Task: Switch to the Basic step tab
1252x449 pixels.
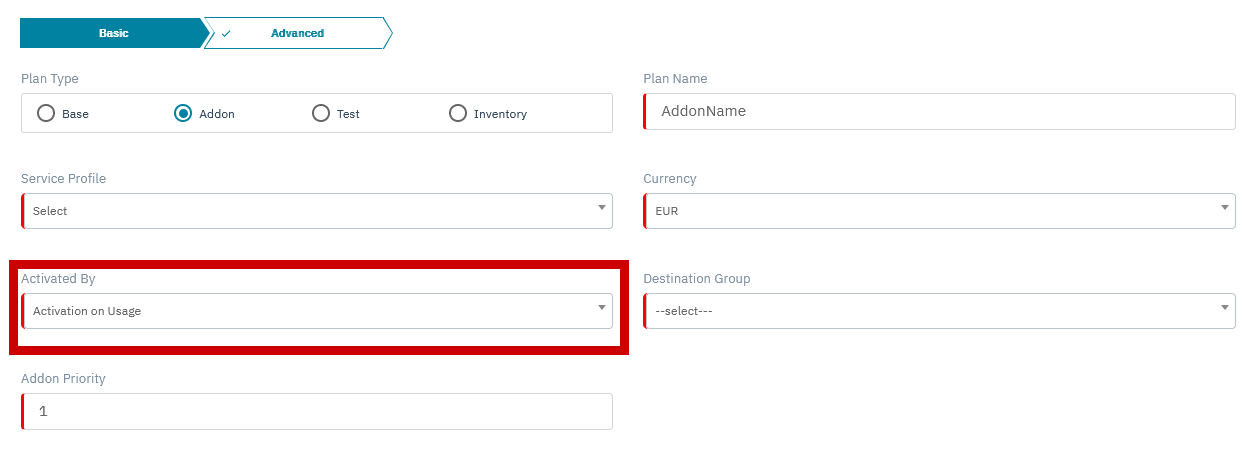Action: point(113,33)
